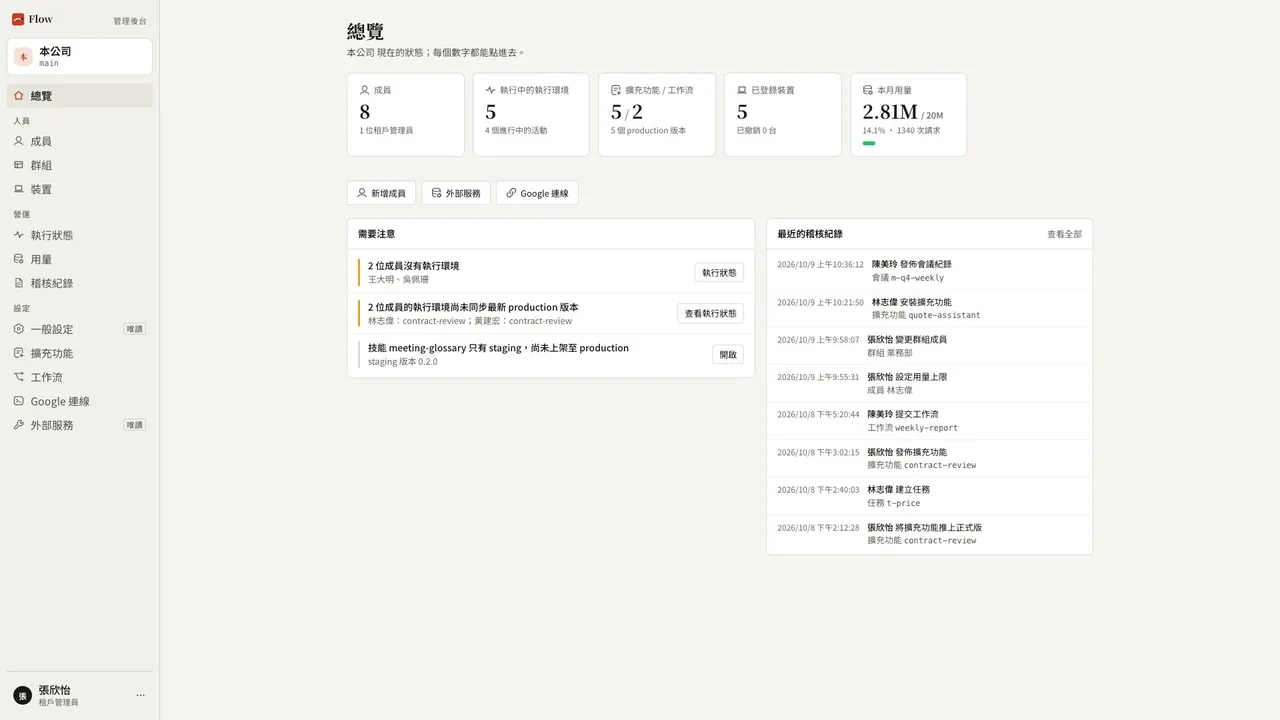
Task: Click the 執行狀態 button in 需要注意
Action: coord(719,272)
